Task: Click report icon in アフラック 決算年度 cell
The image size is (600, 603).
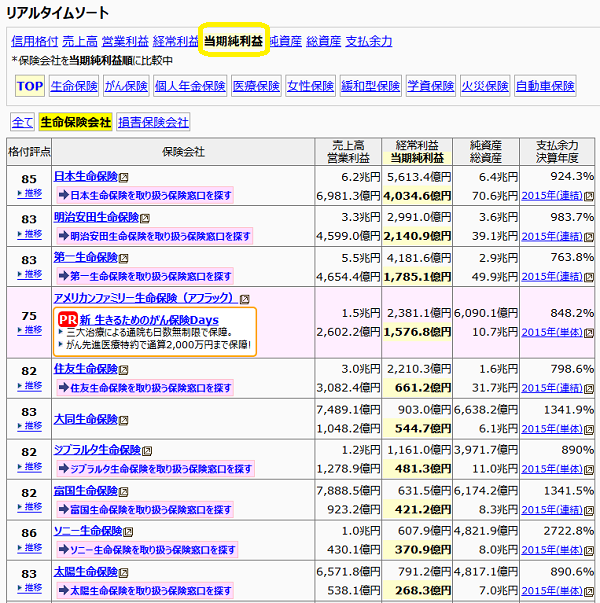Action: (589, 333)
